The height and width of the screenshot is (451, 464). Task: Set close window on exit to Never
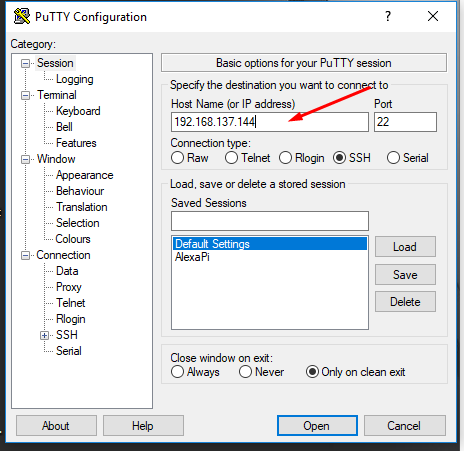click(245, 372)
